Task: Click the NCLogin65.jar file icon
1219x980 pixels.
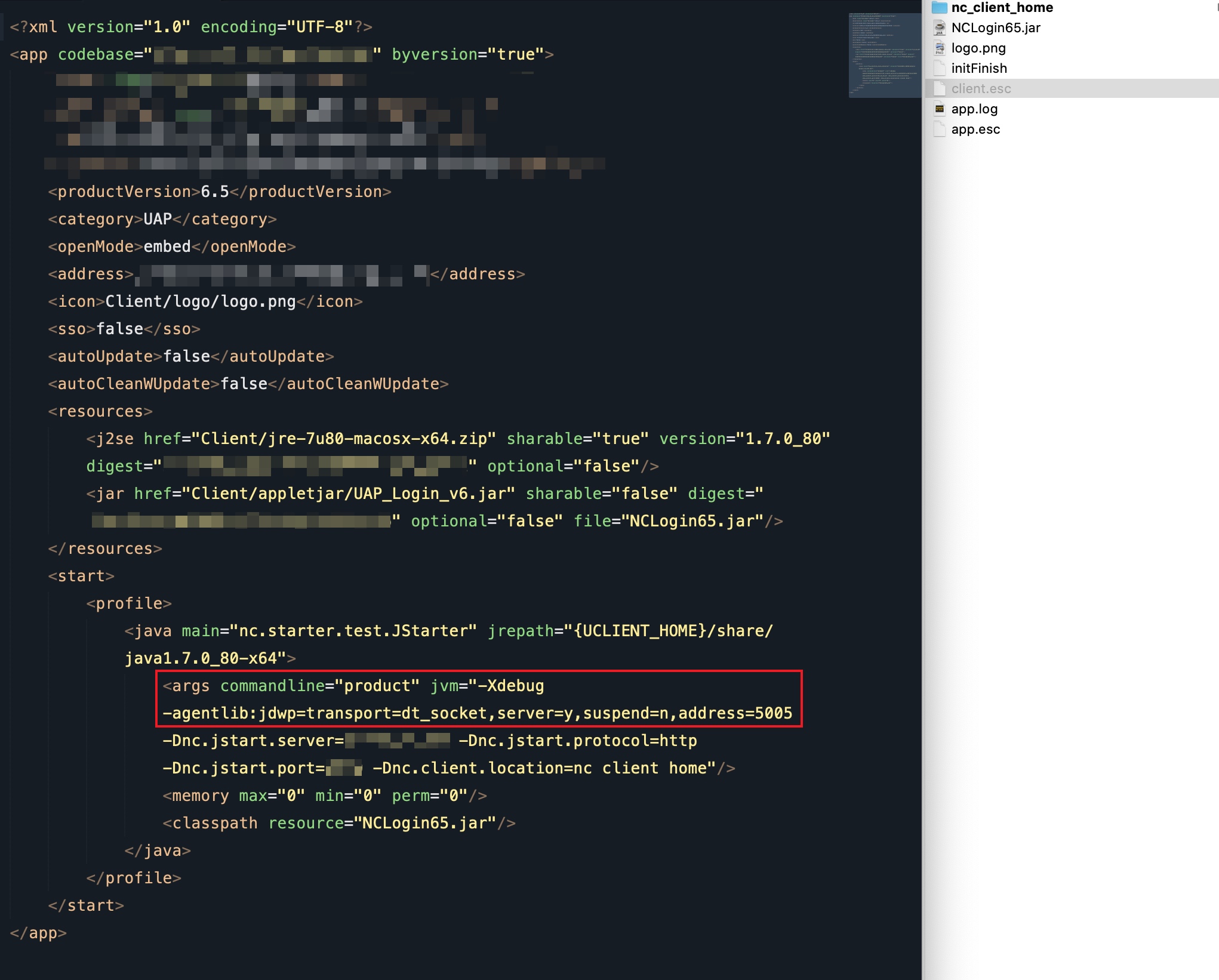Action: (940, 27)
